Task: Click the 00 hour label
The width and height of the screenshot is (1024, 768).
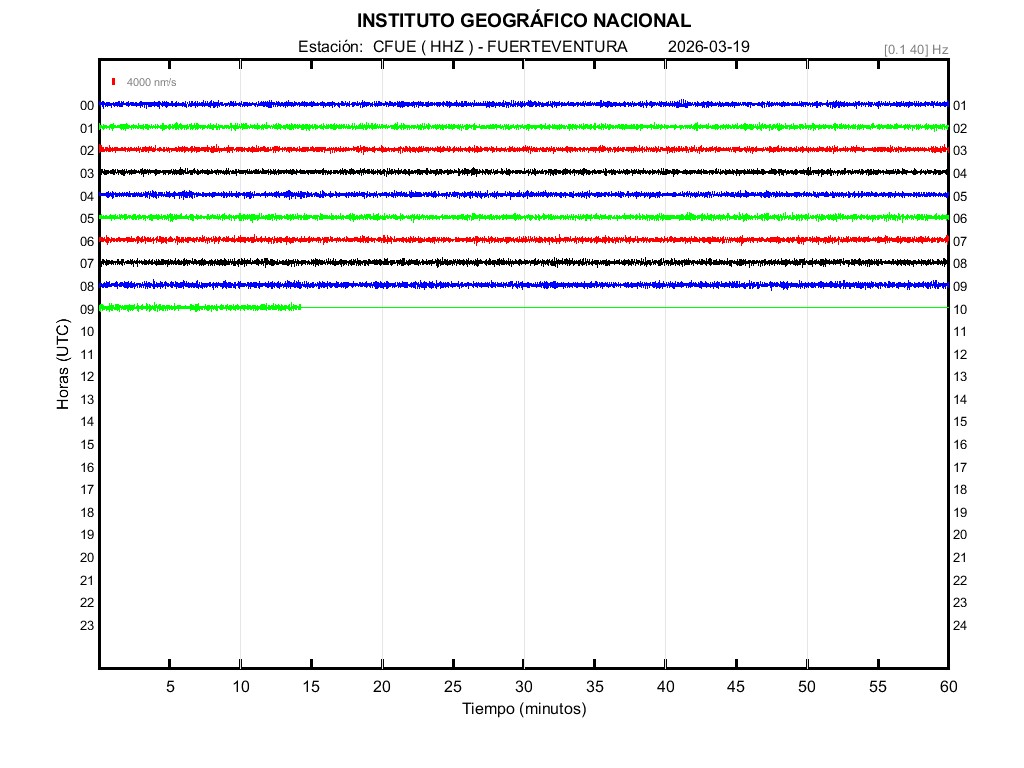Action: tap(87, 106)
